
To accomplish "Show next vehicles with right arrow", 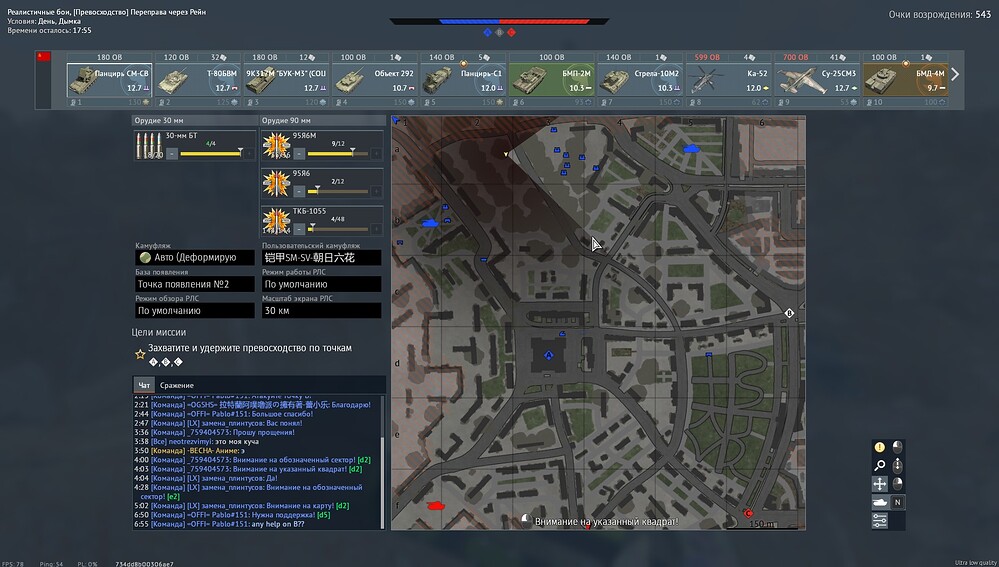I will (955, 75).
